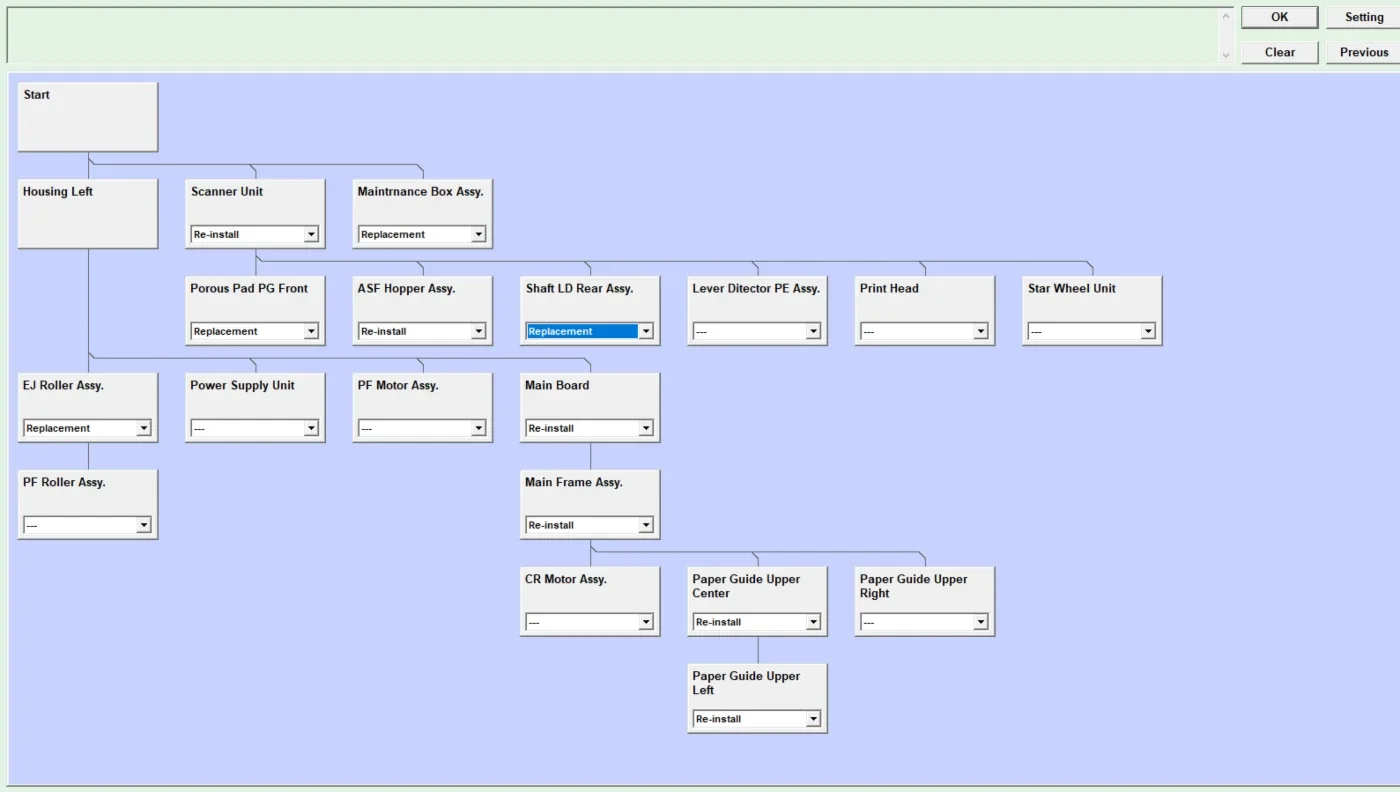
Task: Open the PF Roller Assy. dropdown
Action: point(87,525)
